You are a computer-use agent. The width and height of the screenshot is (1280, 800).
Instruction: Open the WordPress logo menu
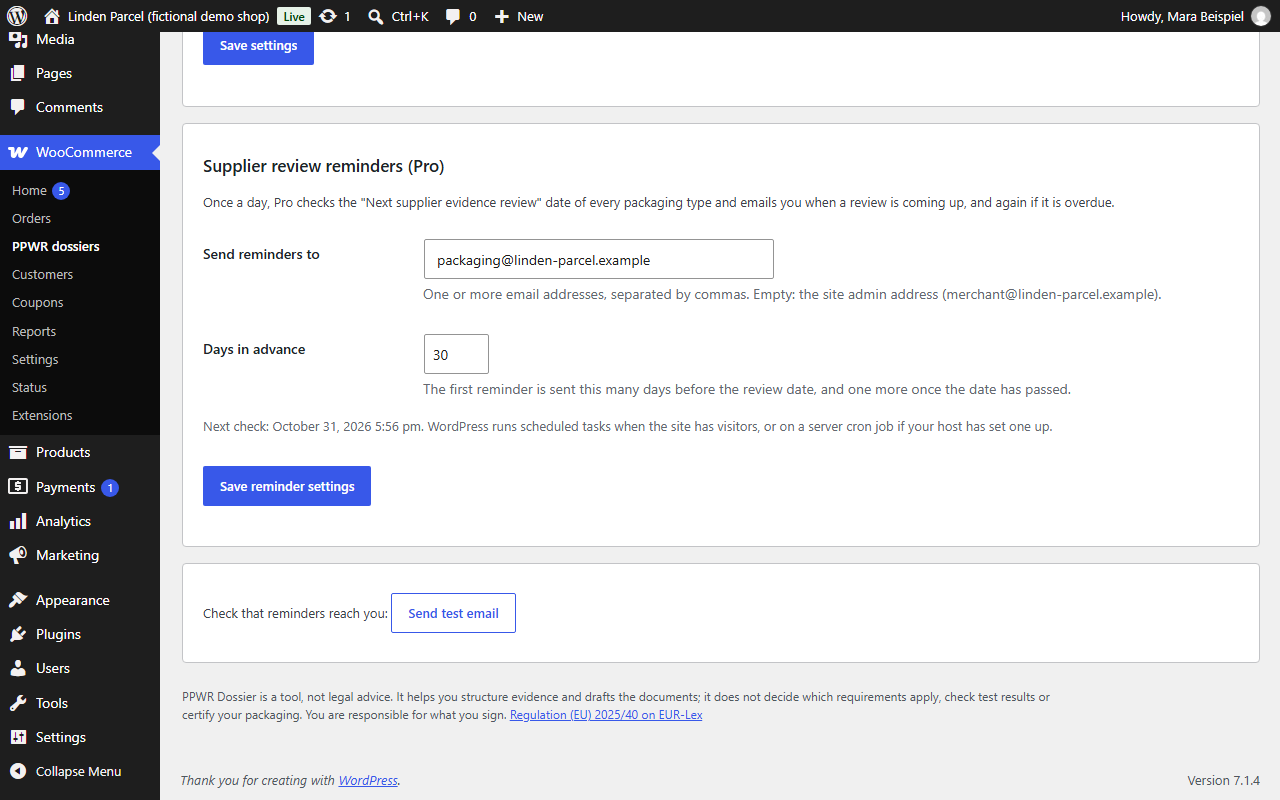click(16, 16)
